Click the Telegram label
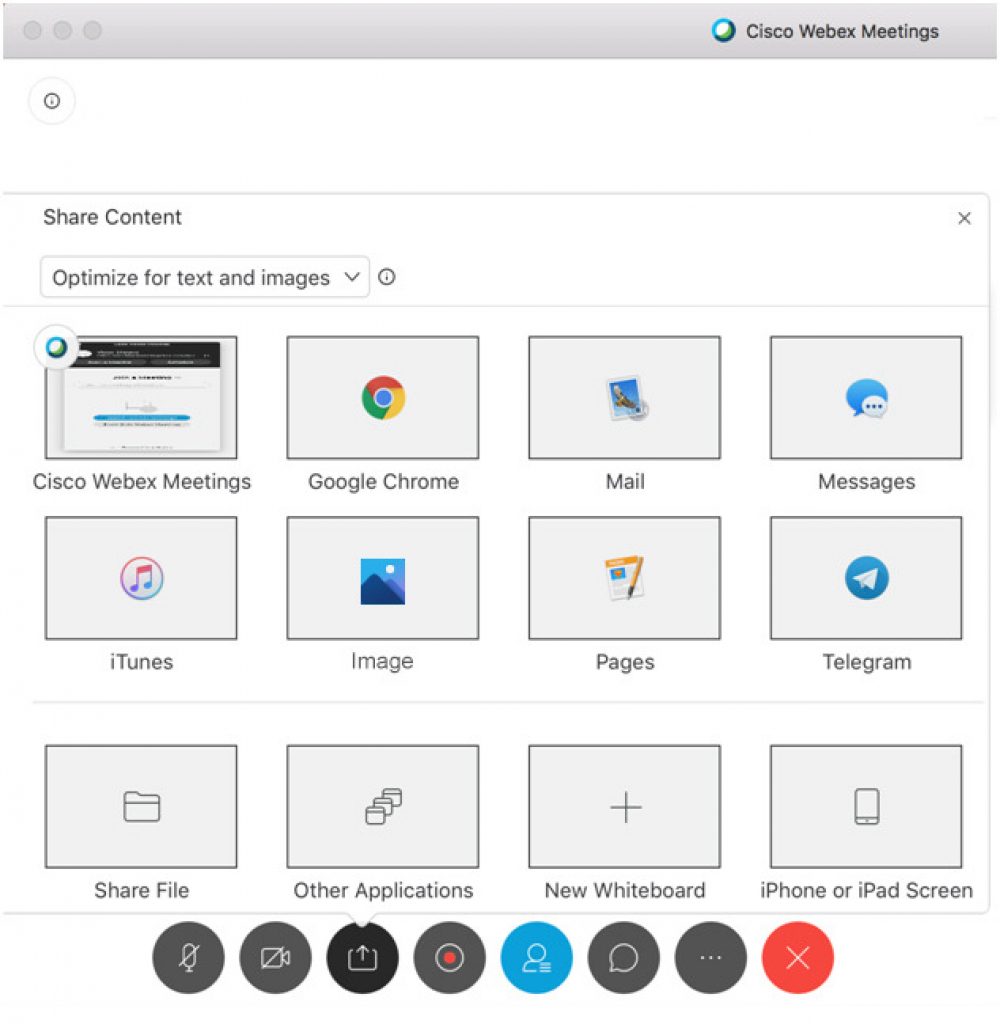The height and width of the screenshot is (1024, 1000). (x=867, y=662)
